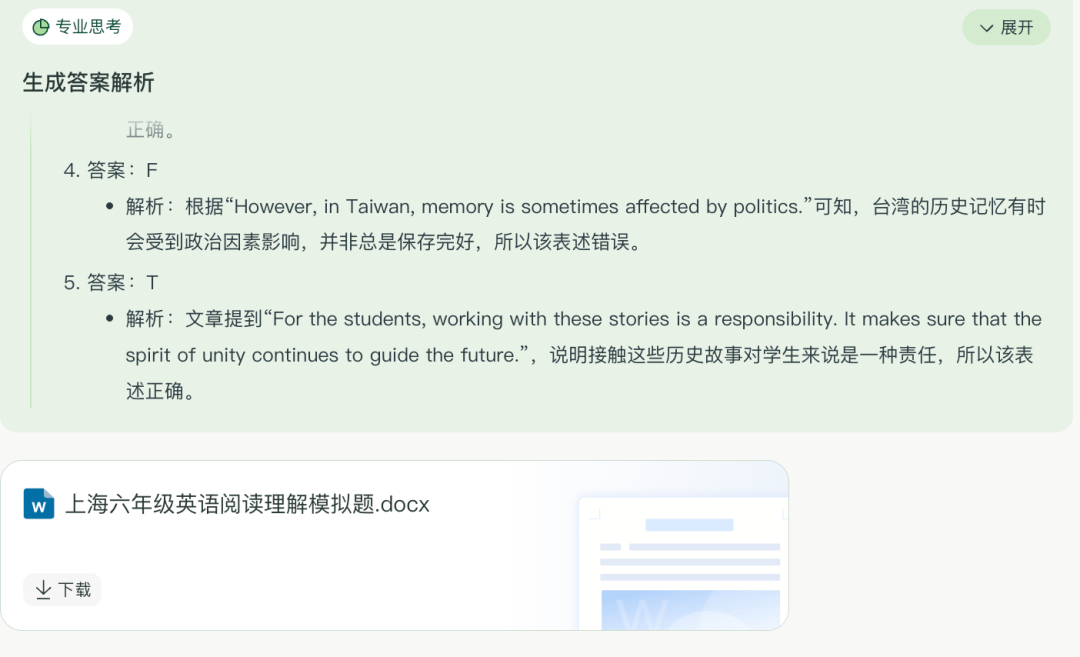Click the 生成答案解析 heading
Image resolution: width=1080 pixels, height=657 pixels.
[x=88, y=82]
